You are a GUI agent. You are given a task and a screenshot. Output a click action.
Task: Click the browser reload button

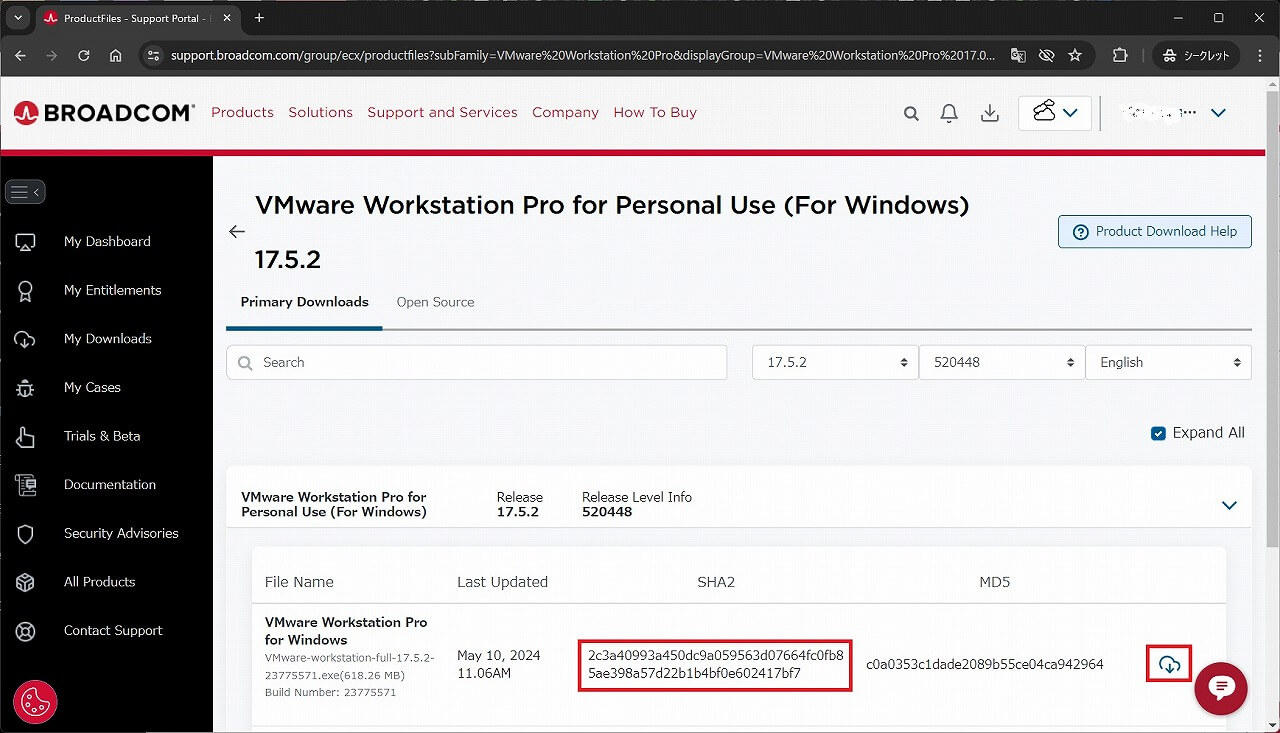coord(84,56)
